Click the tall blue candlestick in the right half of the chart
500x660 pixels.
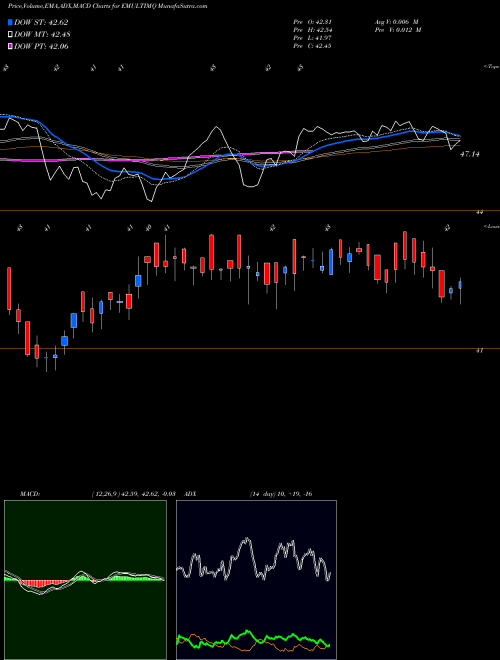[x=331, y=261]
